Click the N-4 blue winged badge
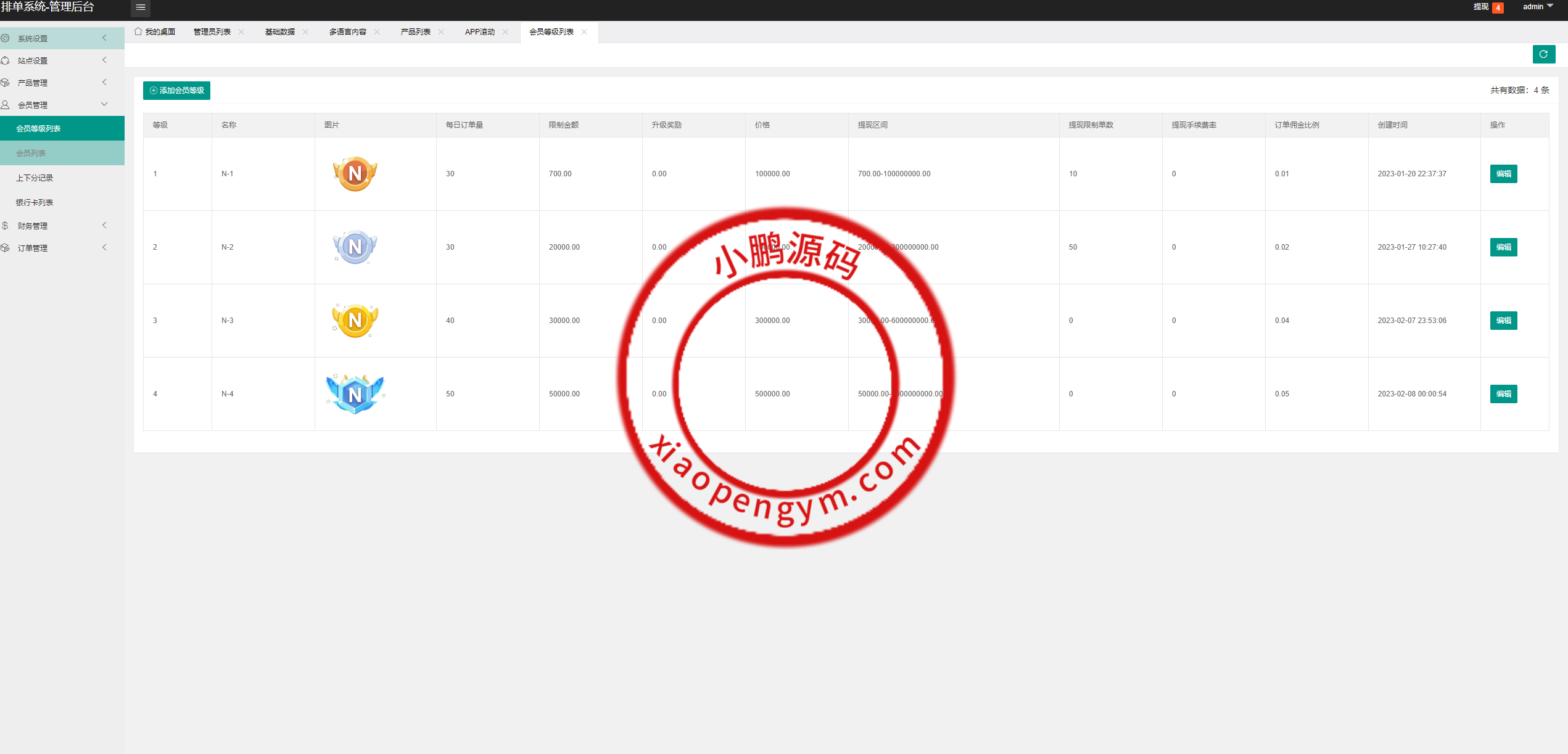The width and height of the screenshot is (1568, 754). [355, 393]
